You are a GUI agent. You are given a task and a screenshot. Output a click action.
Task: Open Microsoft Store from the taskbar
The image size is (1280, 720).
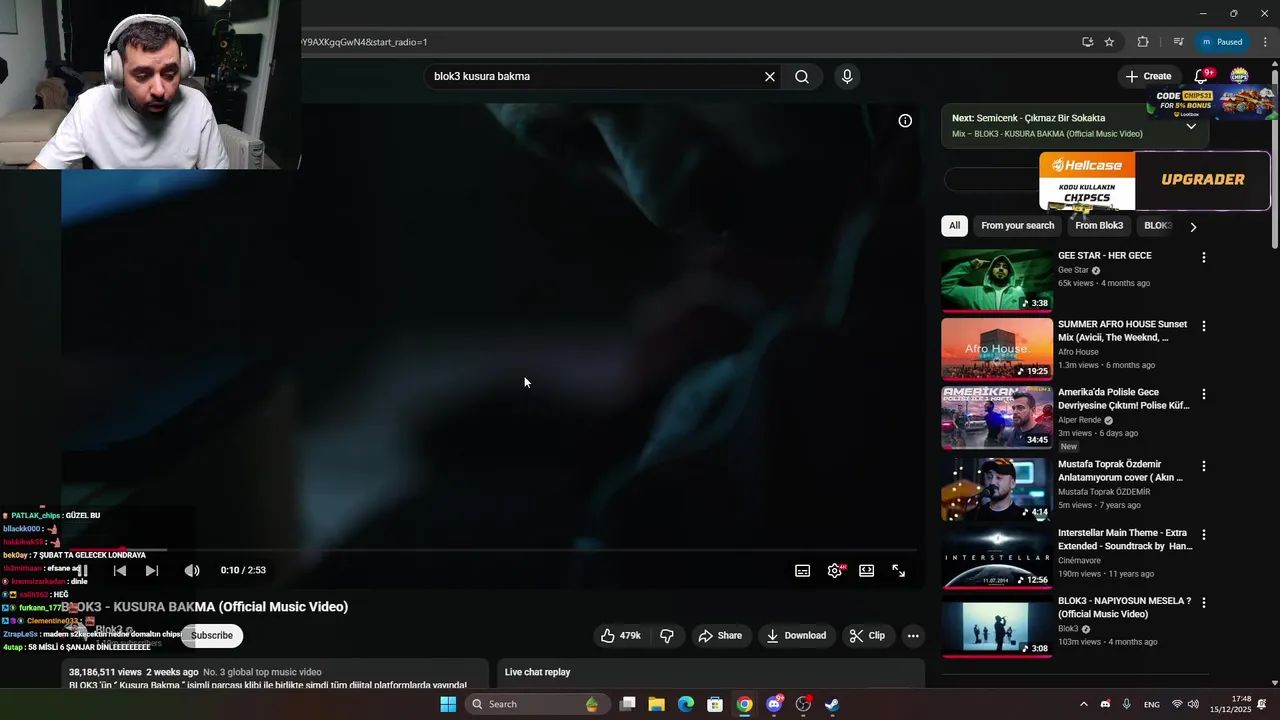[715, 704]
